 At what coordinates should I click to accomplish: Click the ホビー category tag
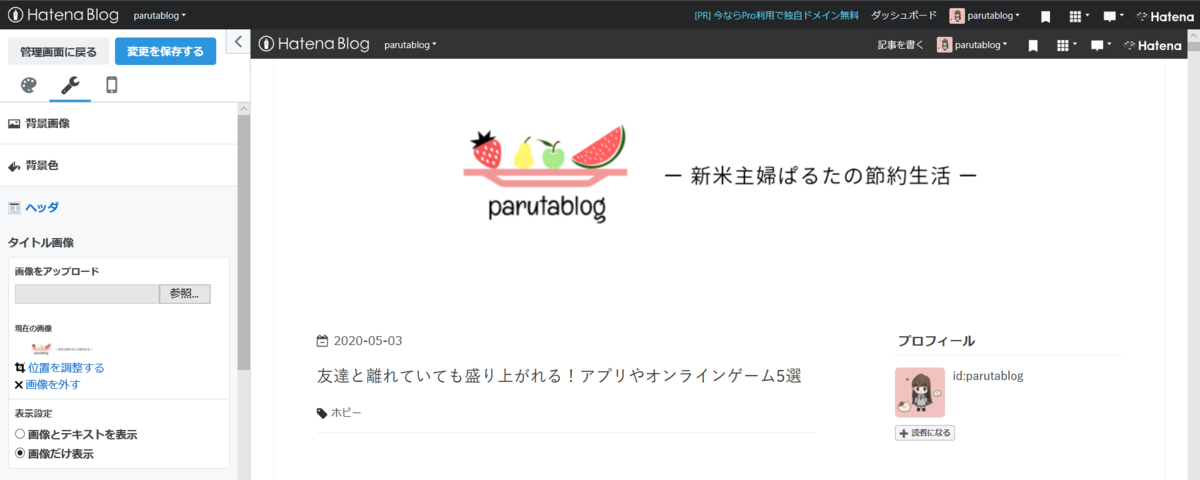[x=346, y=412]
